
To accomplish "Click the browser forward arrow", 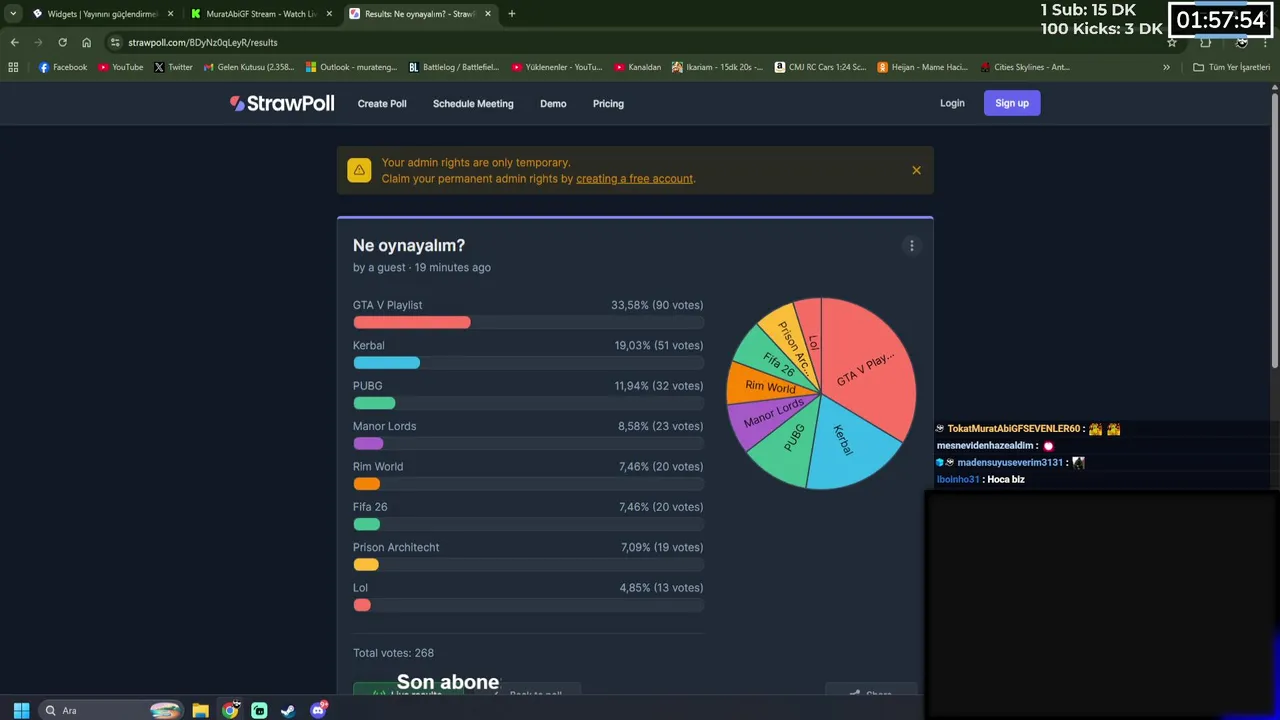I will pos(38,42).
